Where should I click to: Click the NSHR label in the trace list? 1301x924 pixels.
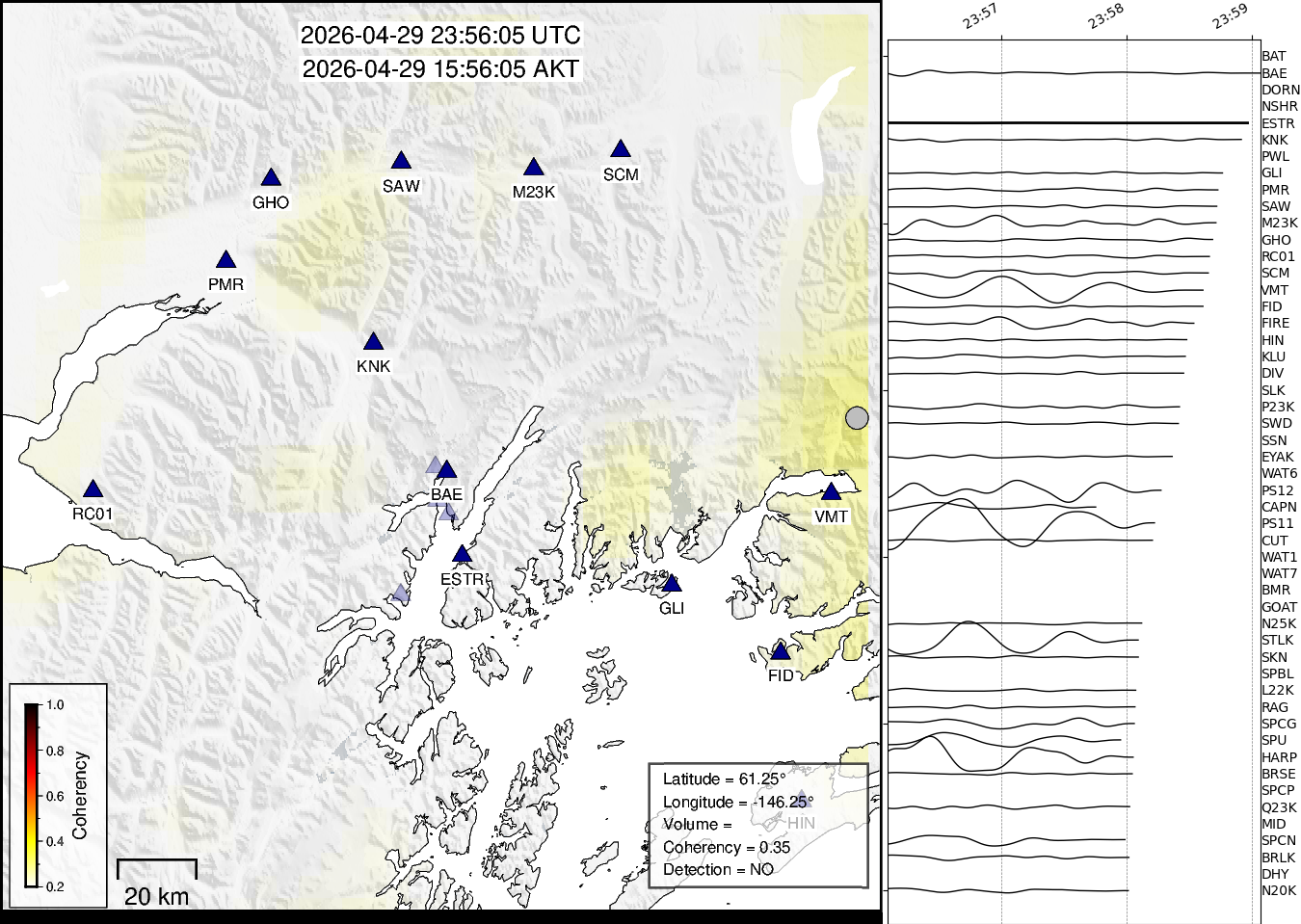point(1280,107)
